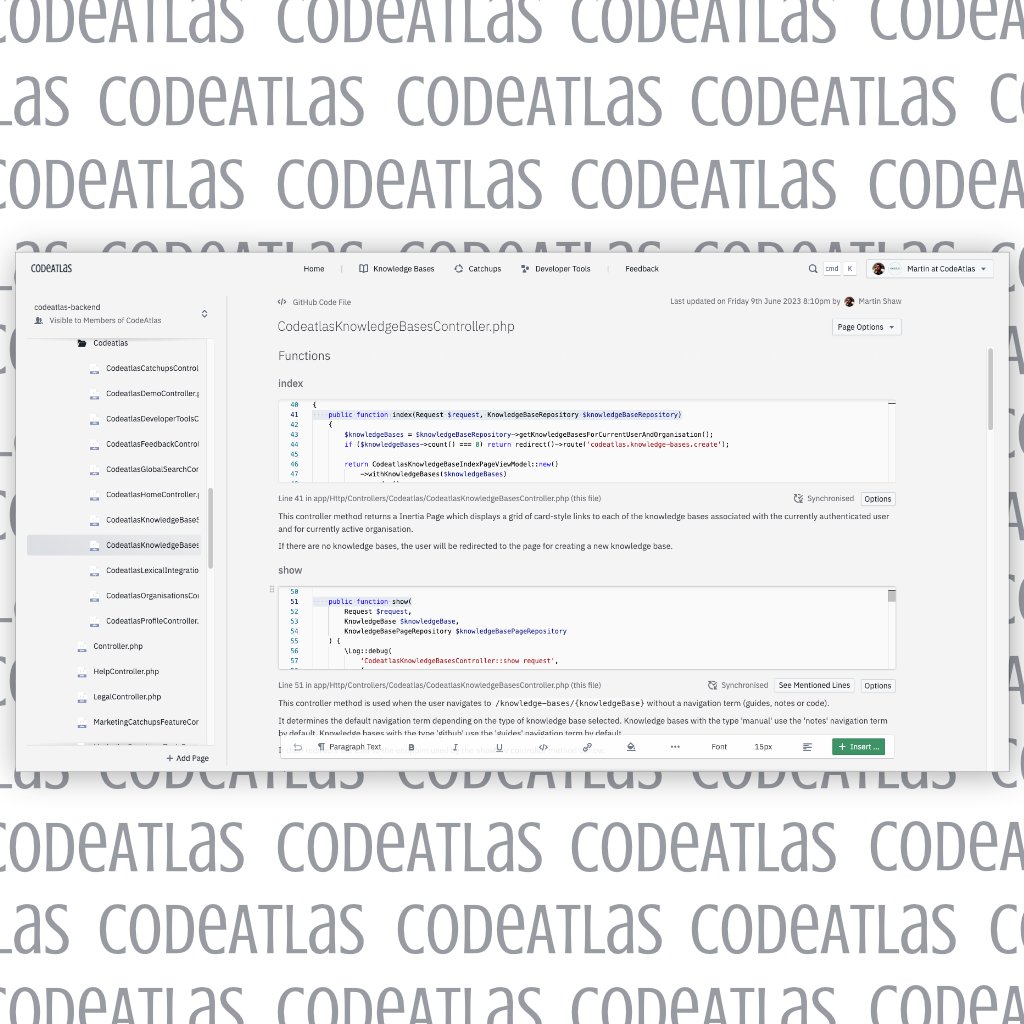
Task: Click the cmd K shortcut box
Action: click(x=840, y=268)
